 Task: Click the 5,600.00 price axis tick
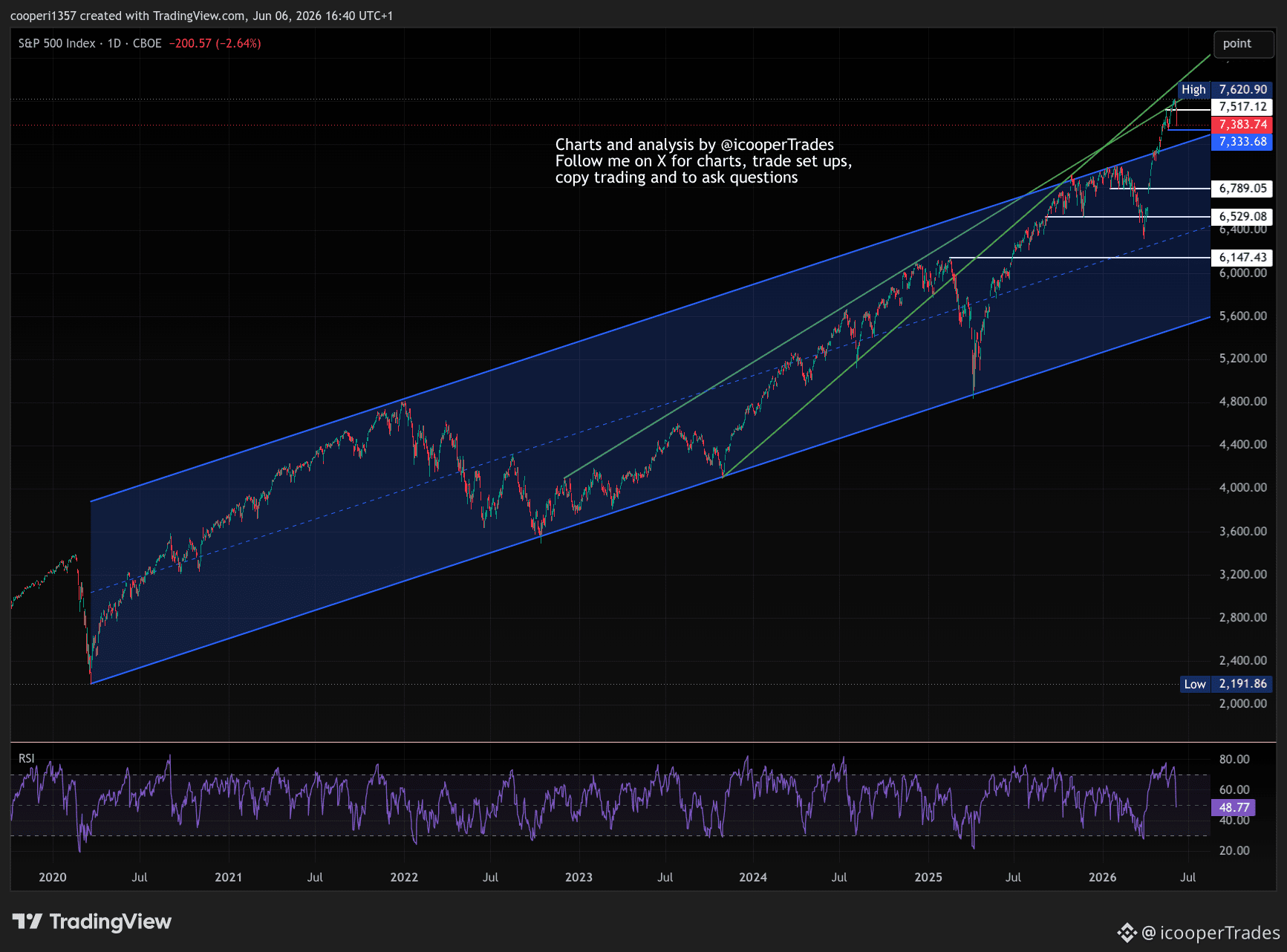tap(1243, 316)
